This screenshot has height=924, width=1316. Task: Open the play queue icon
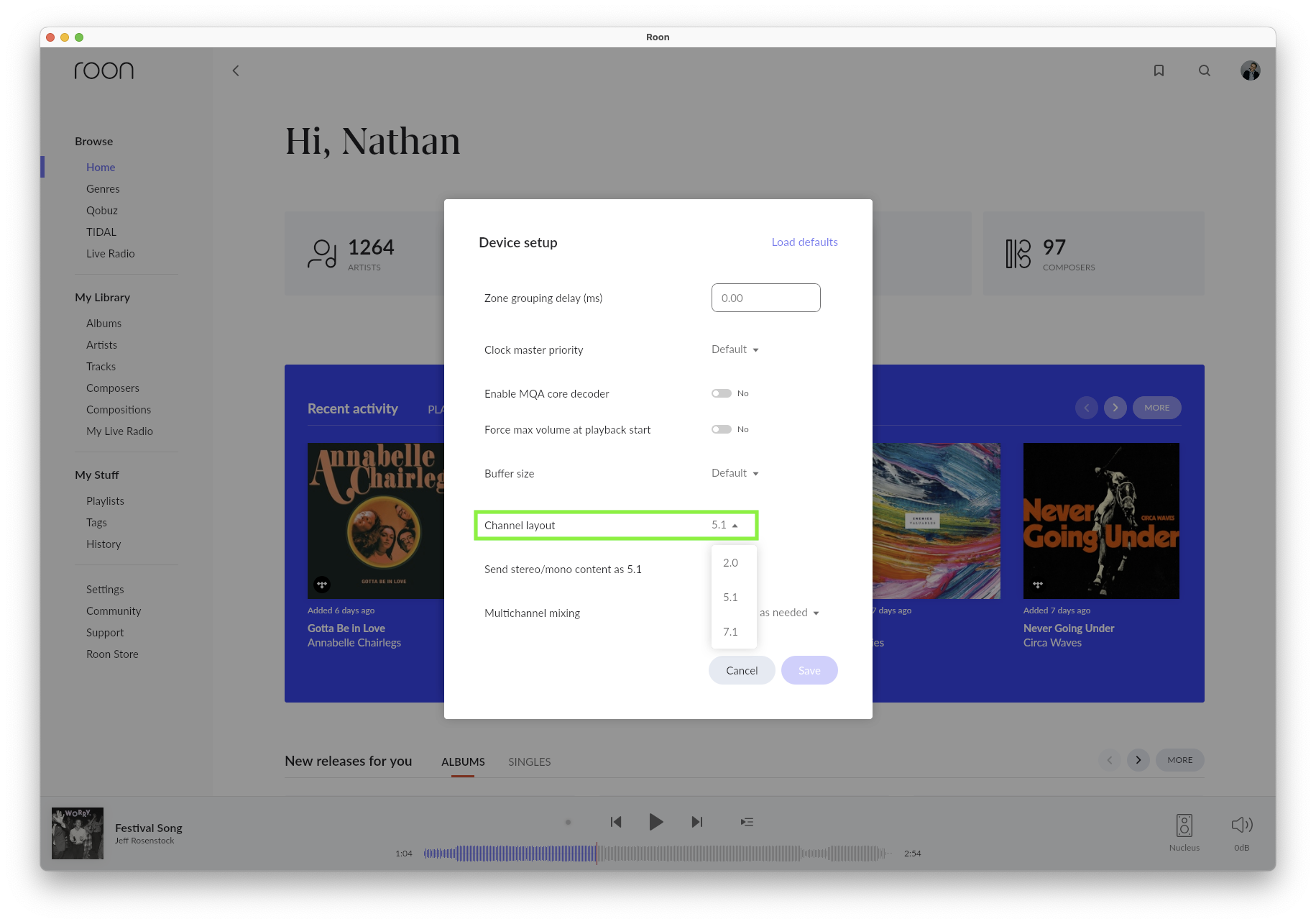(x=747, y=822)
